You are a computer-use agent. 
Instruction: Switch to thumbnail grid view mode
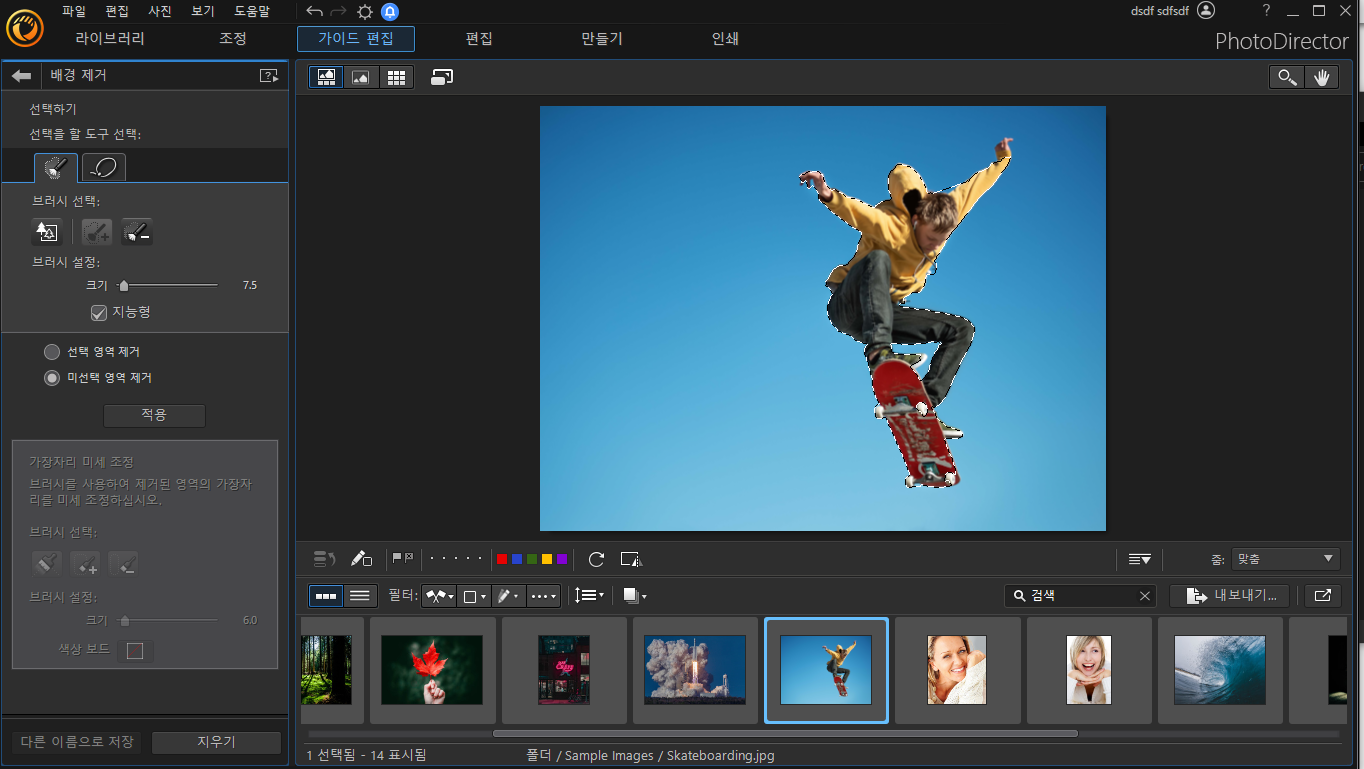tap(396, 77)
